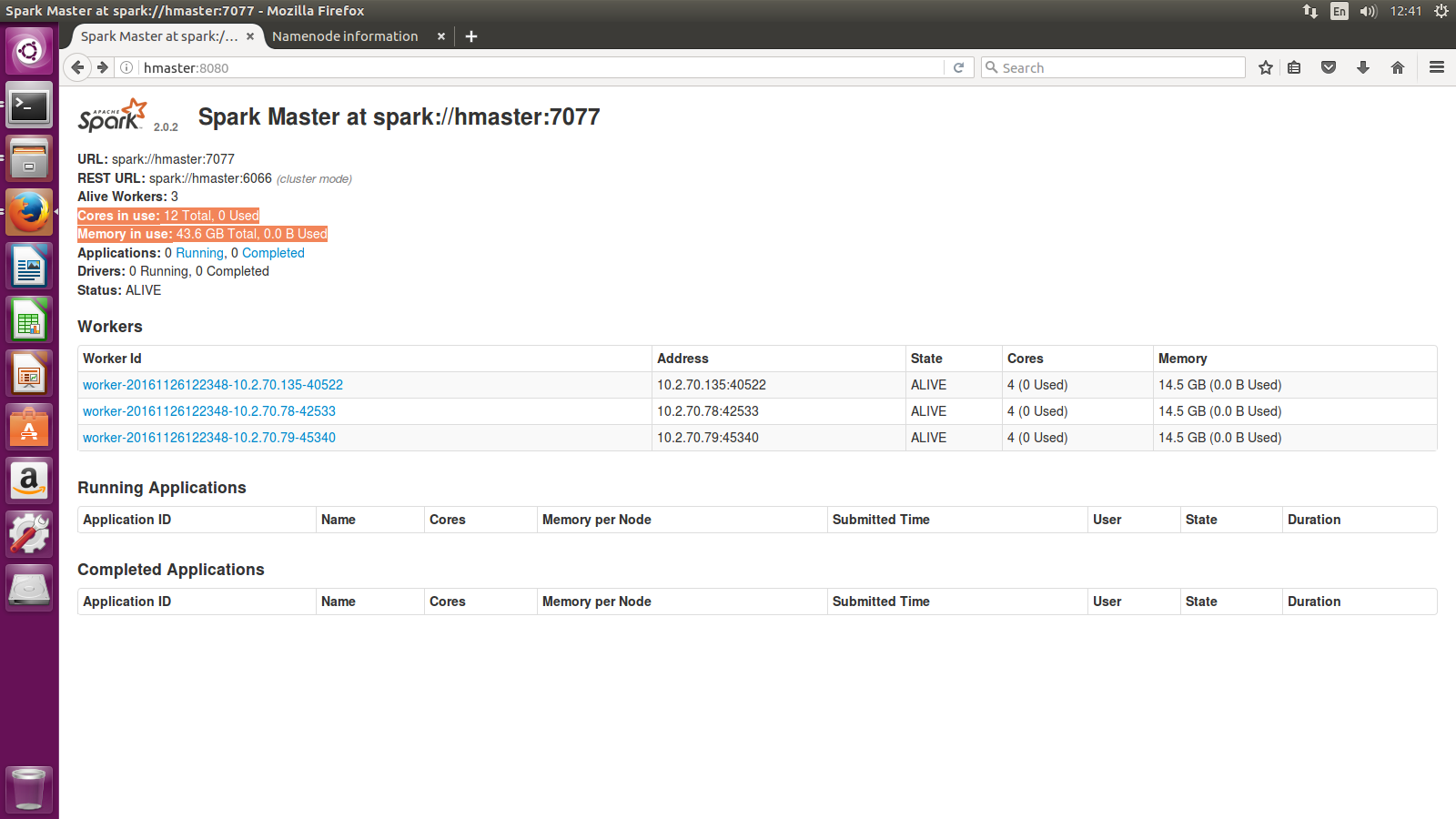Viewport: 1456px width, 819px height.
Task: Click the Drivers: 0 Running line
Action: pos(173,271)
